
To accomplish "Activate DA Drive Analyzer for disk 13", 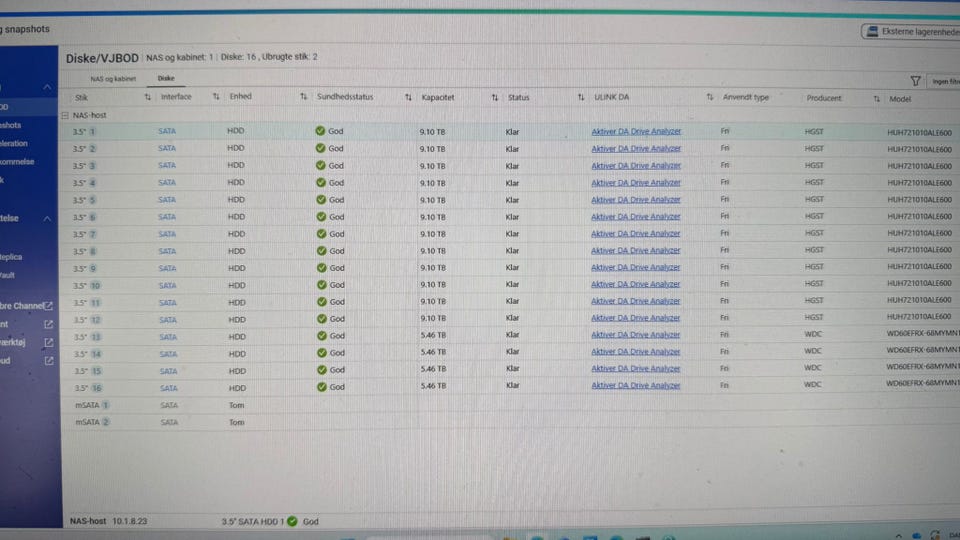I will click(636, 335).
